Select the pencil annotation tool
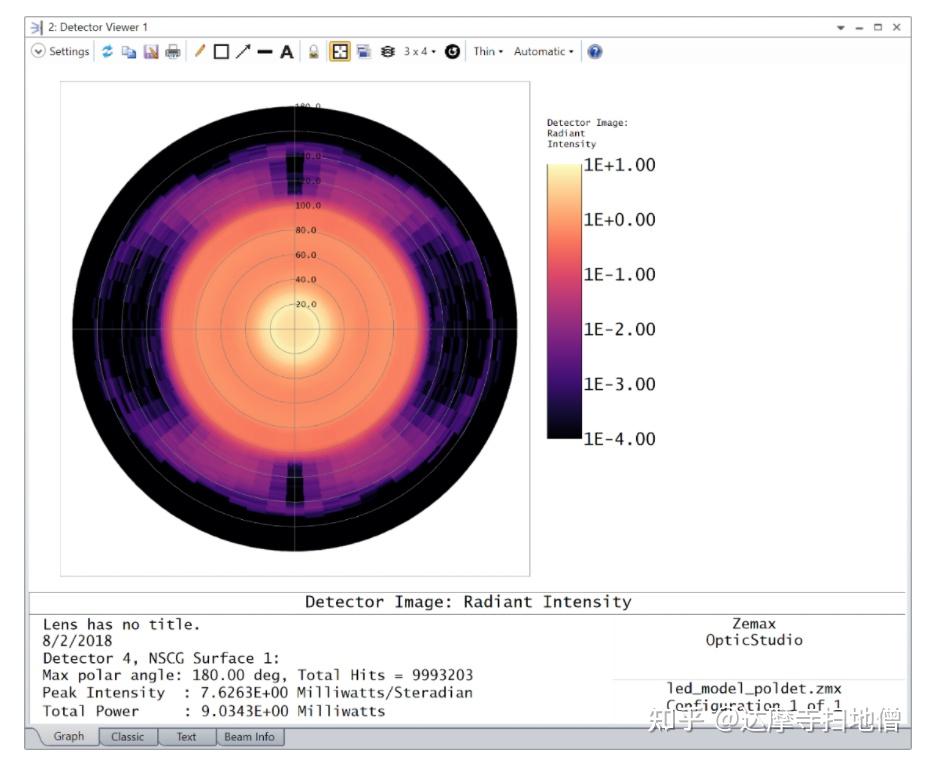 [200, 51]
